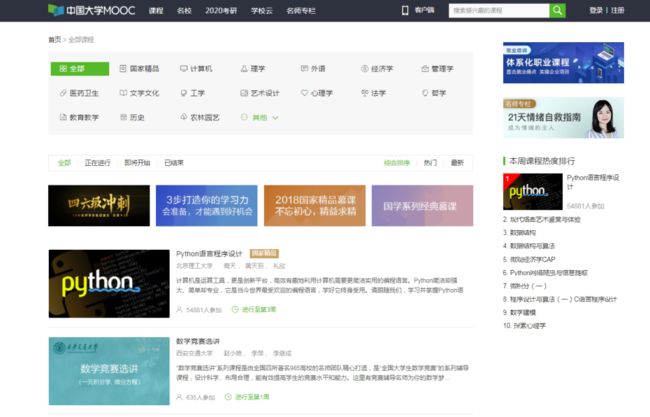The width and height of the screenshot is (650, 417).
Task: Select the 已结束 status filter tab
Action: pyautogui.click(x=174, y=163)
